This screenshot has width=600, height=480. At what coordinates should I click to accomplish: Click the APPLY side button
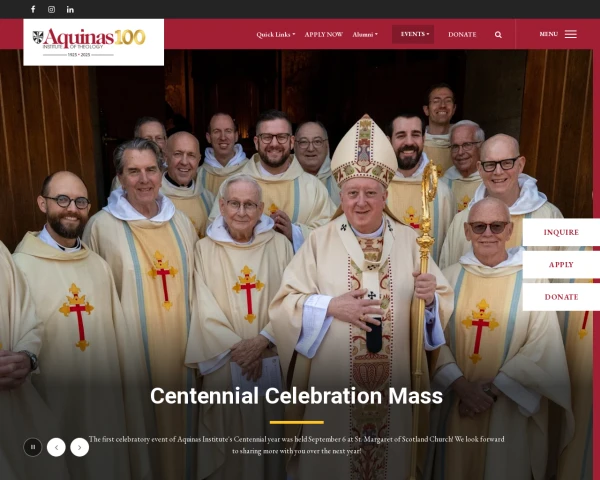(x=561, y=264)
